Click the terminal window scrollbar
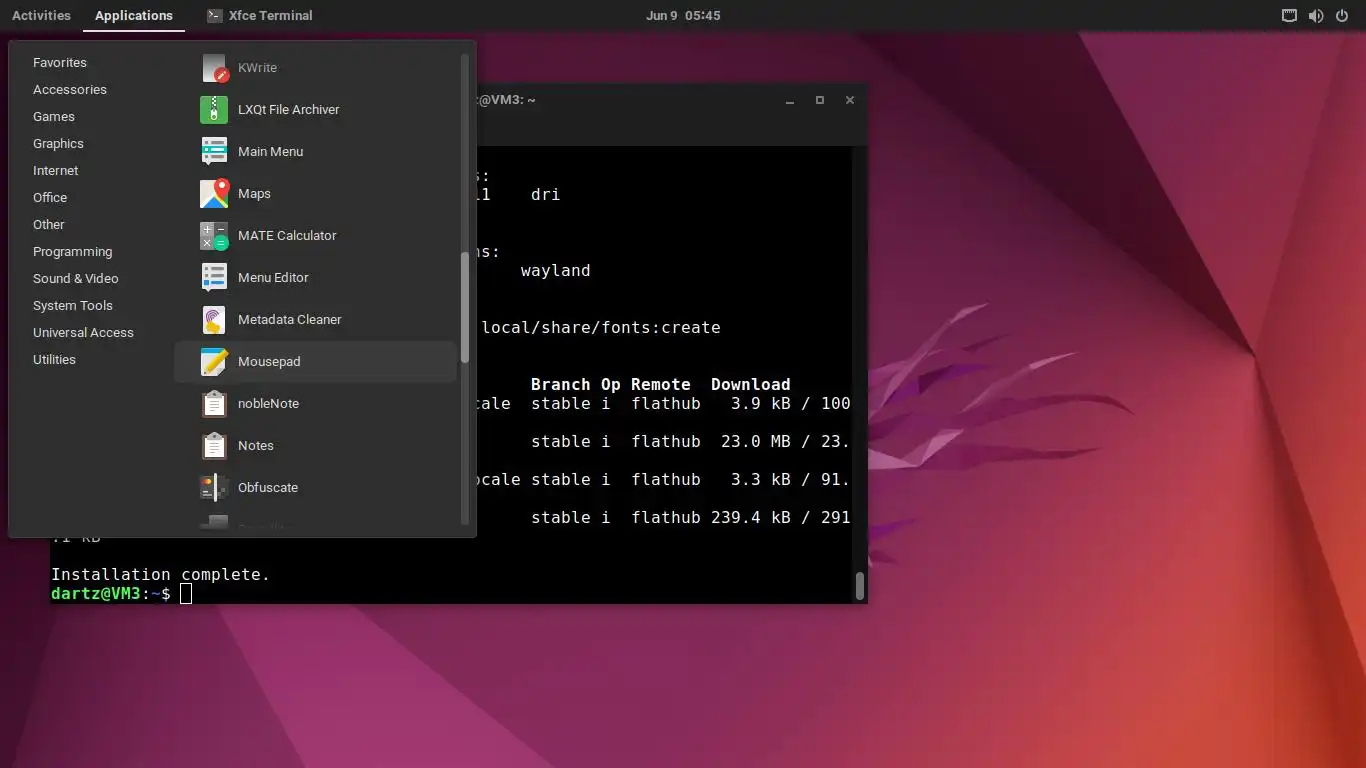Screen dimensions: 1366x768 click(859, 585)
